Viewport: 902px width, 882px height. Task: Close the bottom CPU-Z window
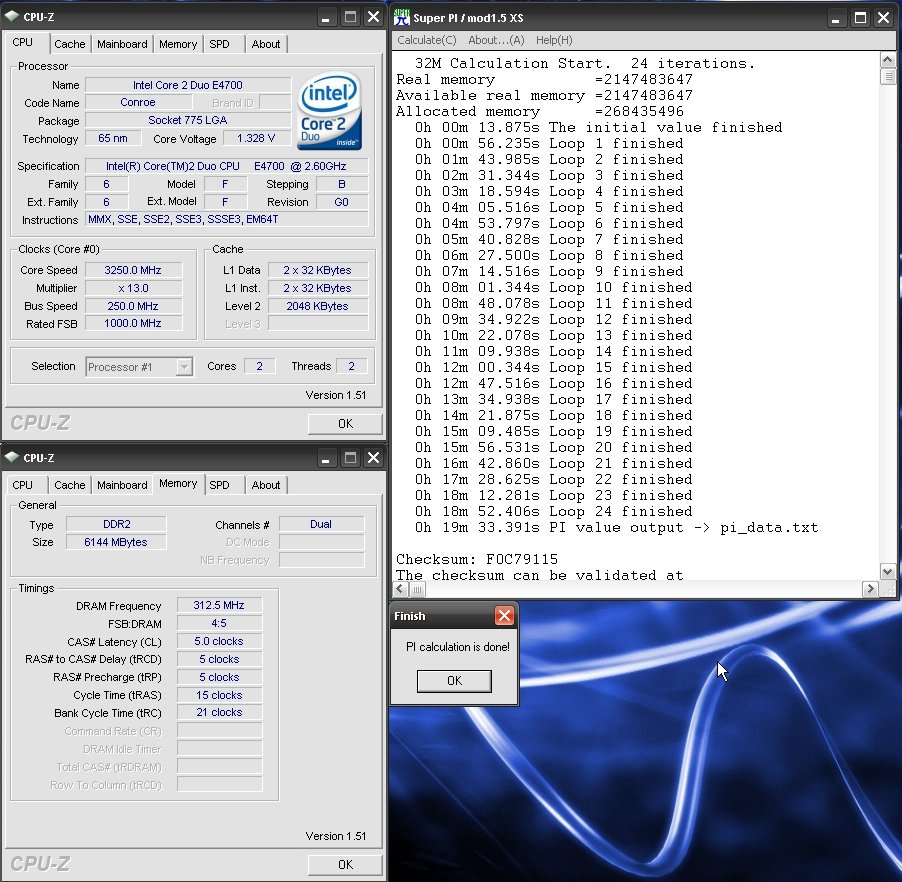373,458
